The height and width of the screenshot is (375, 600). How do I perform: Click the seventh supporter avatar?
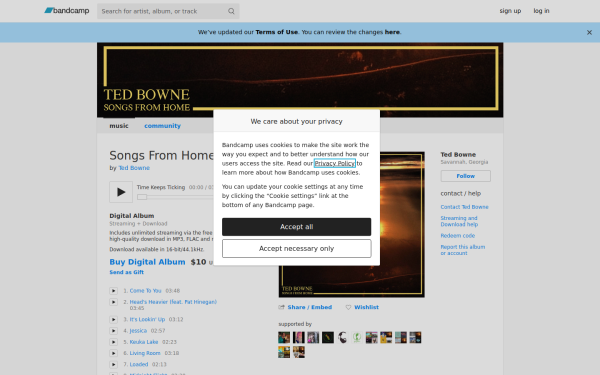tap(371, 338)
